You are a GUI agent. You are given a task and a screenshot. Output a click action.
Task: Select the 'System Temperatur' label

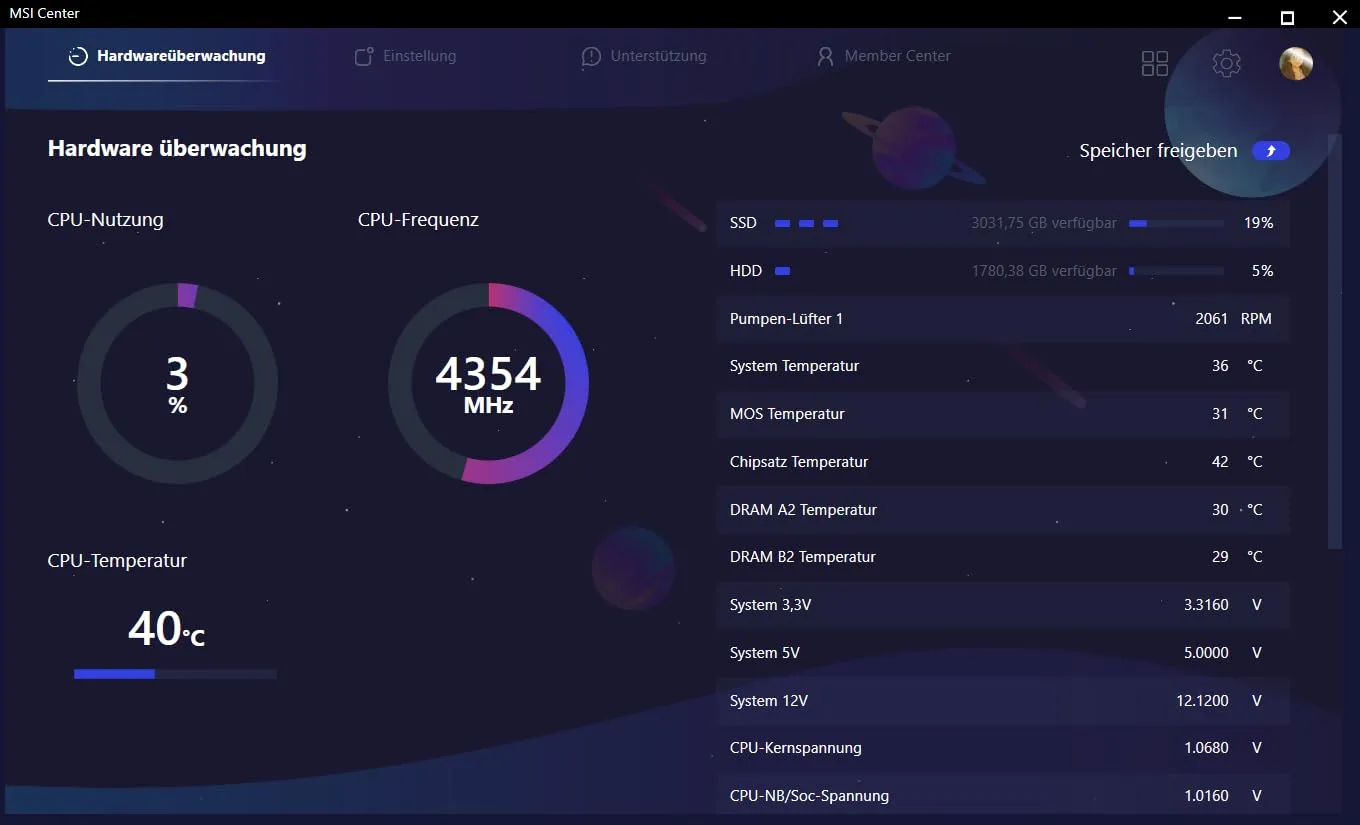pyautogui.click(x=795, y=366)
